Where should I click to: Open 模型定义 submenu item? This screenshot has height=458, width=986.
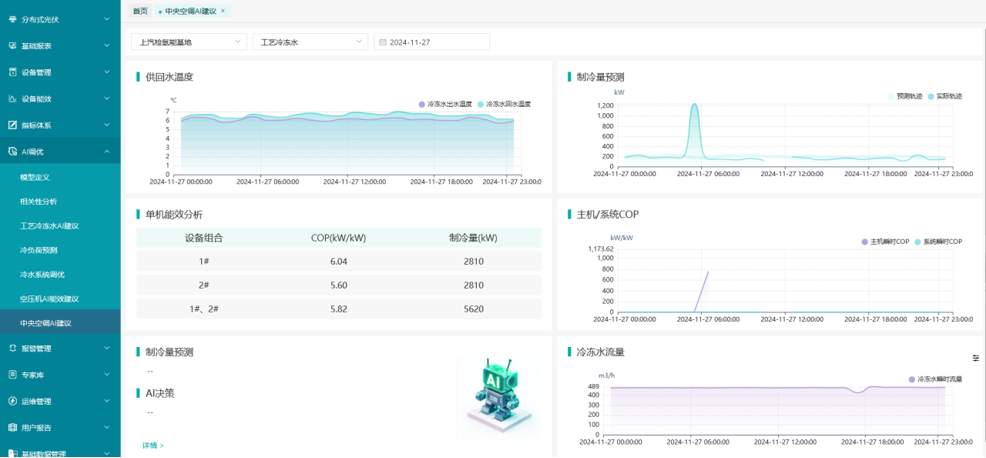(x=35, y=178)
